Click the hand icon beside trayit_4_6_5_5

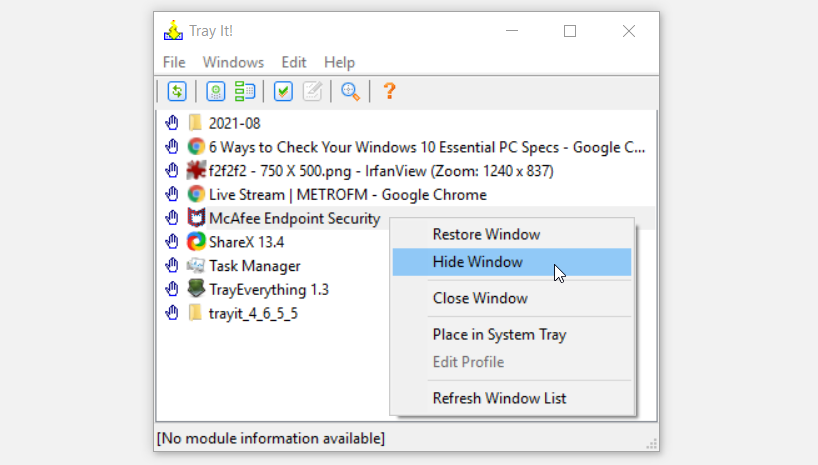pos(172,313)
